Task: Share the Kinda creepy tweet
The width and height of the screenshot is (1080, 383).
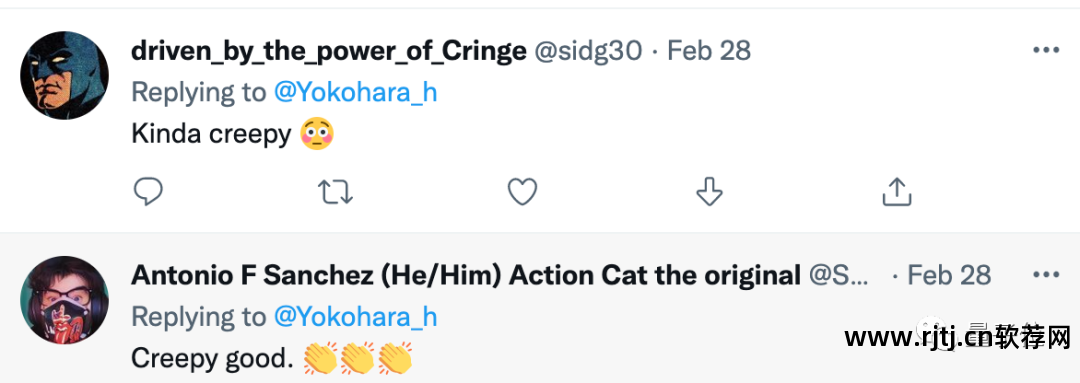Action: click(897, 192)
